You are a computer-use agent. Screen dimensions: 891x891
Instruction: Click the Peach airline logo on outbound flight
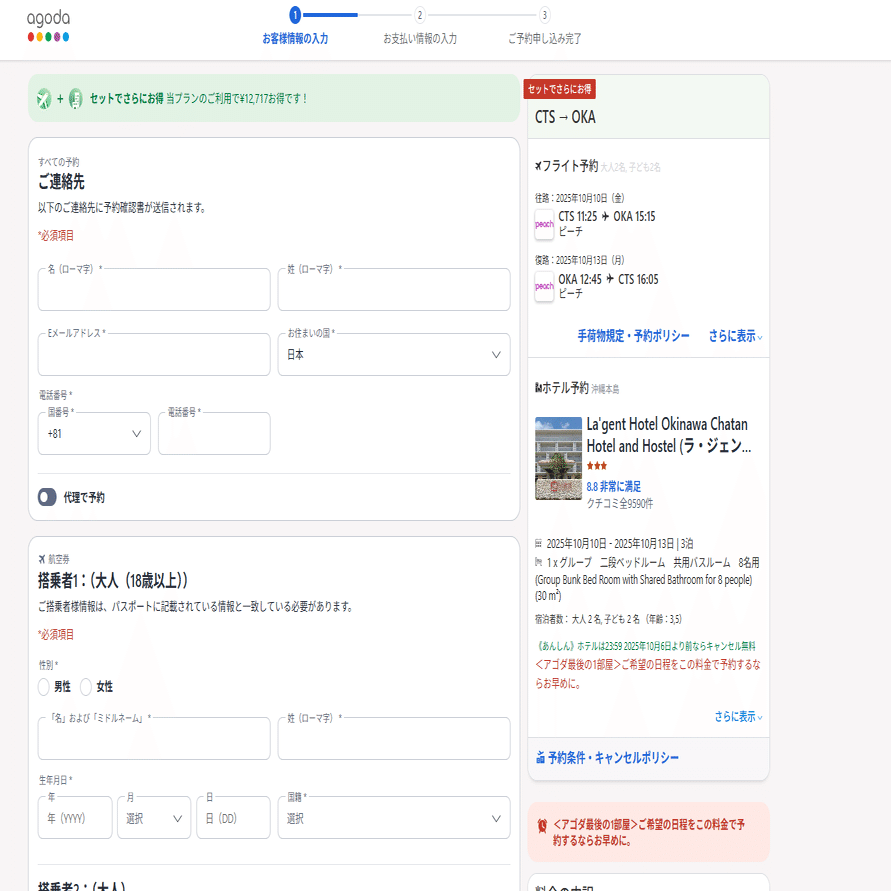tap(544, 225)
